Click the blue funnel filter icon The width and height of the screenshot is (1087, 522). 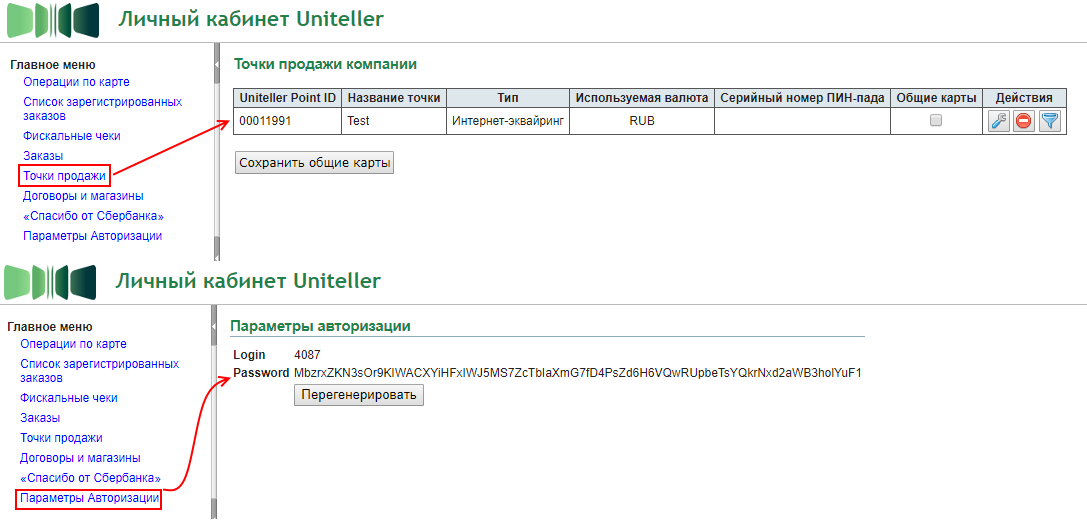coord(1049,121)
